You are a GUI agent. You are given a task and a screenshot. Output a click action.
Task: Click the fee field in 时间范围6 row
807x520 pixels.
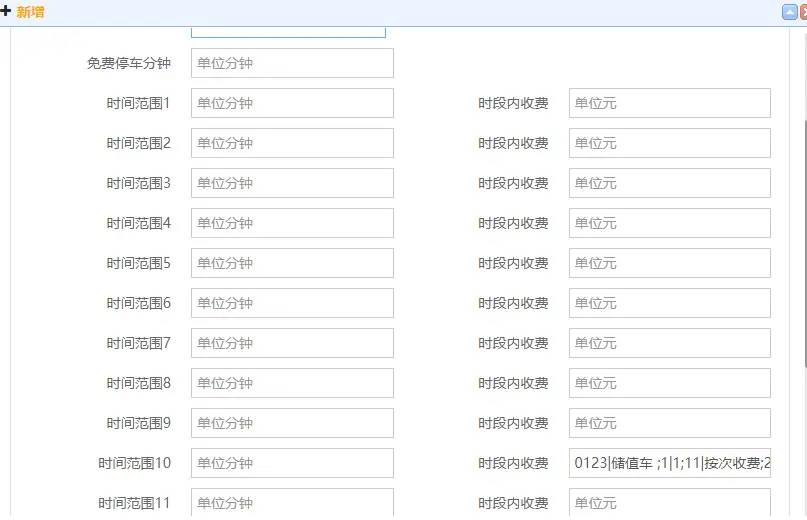click(x=669, y=303)
